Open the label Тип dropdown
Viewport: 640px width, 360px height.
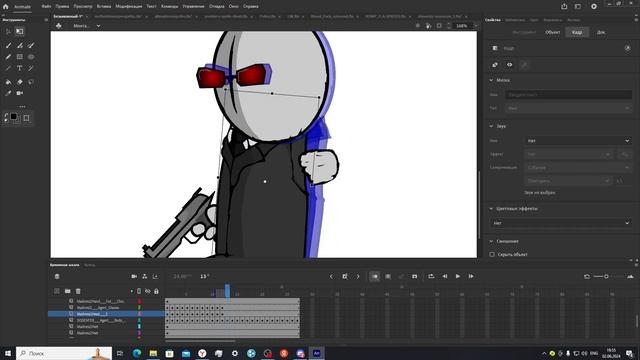tap(569, 108)
